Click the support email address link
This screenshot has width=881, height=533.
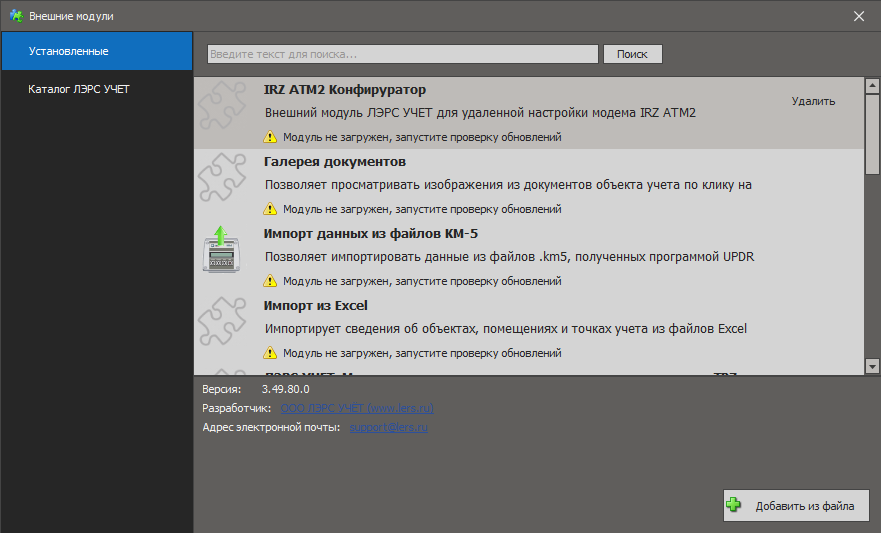pyautogui.click(x=388, y=427)
